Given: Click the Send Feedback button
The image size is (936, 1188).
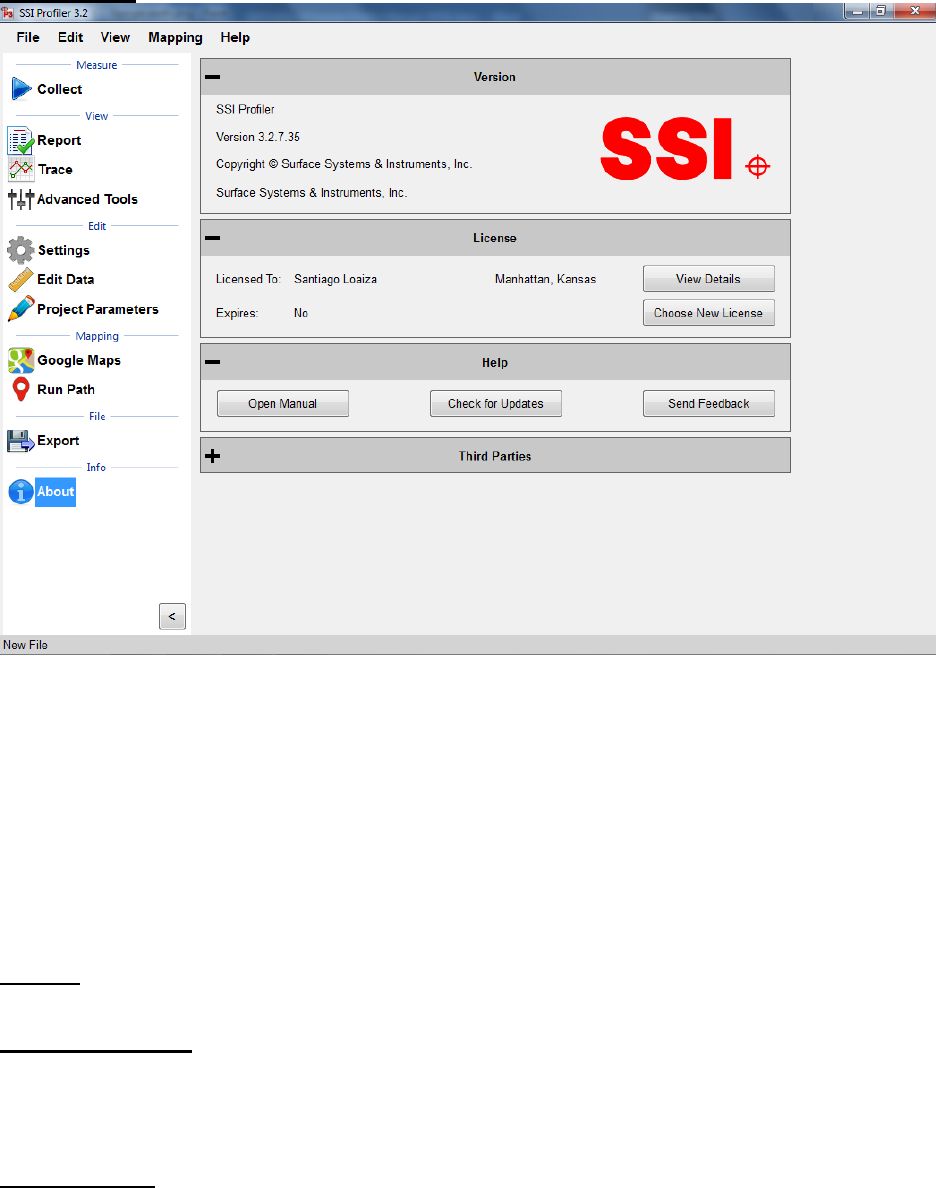Looking at the screenshot, I should (709, 404).
